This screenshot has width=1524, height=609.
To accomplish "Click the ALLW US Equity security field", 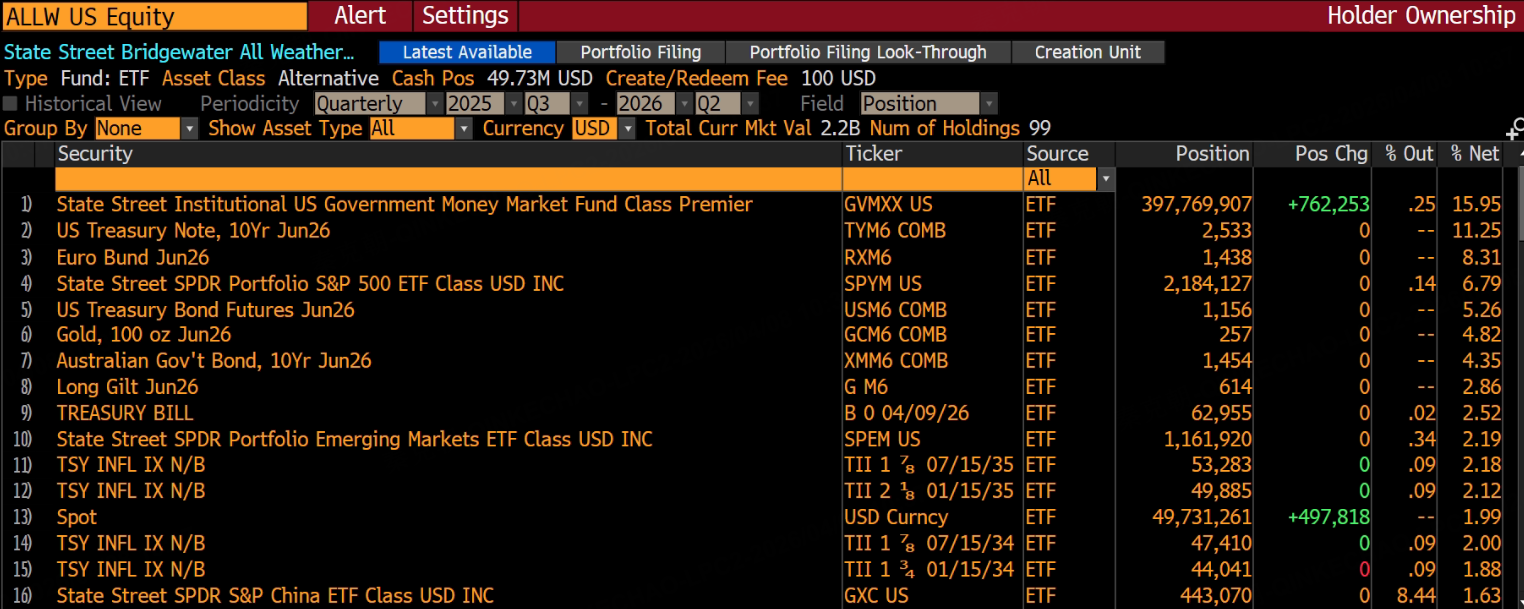I will (x=155, y=16).
